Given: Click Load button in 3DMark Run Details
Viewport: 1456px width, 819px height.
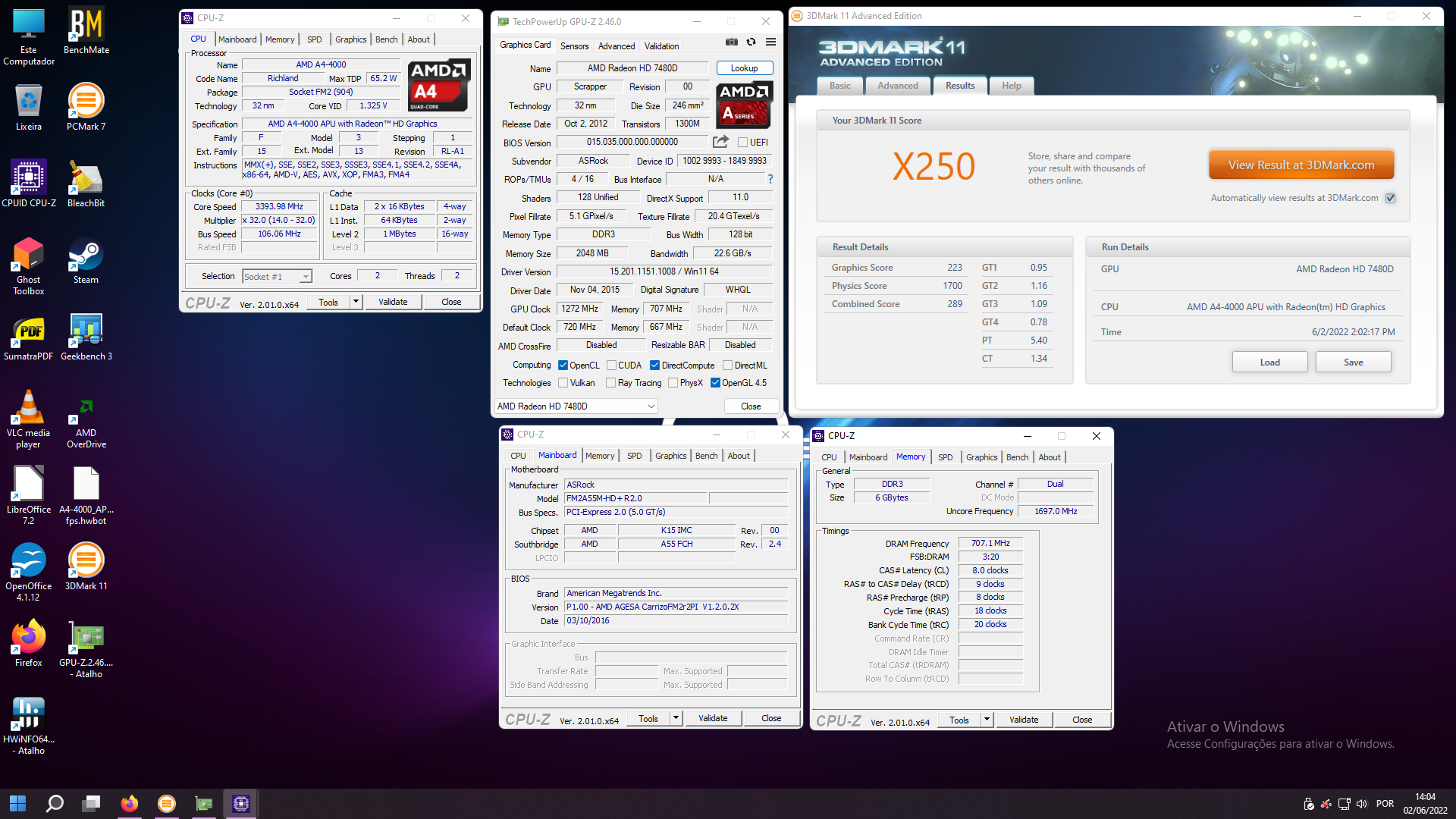Looking at the screenshot, I should [1269, 362].
